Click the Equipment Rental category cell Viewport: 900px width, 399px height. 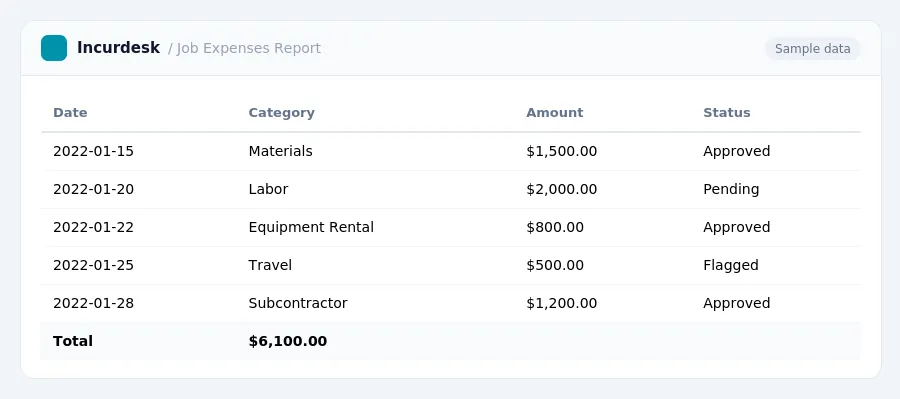[311, 227]
